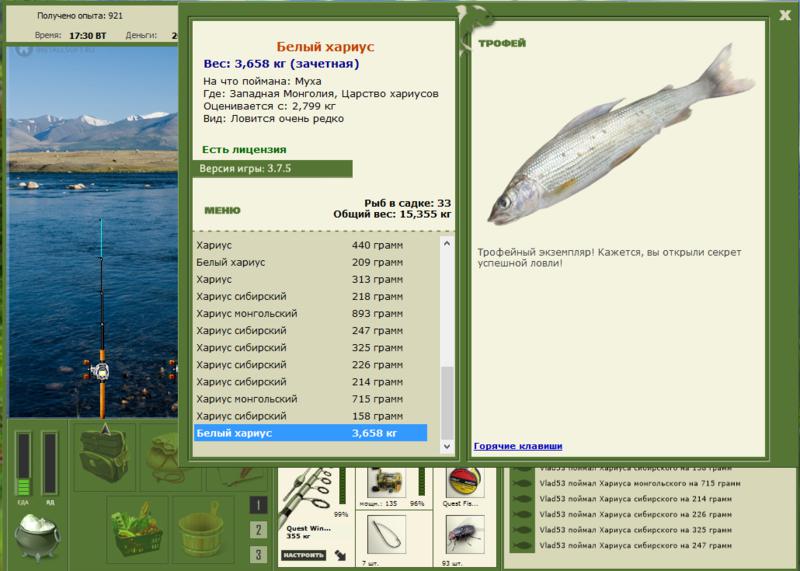The height and width of the screenshot is (571, 800).
Task: Select the fly bait thumbnail
Action: [464, 534]
